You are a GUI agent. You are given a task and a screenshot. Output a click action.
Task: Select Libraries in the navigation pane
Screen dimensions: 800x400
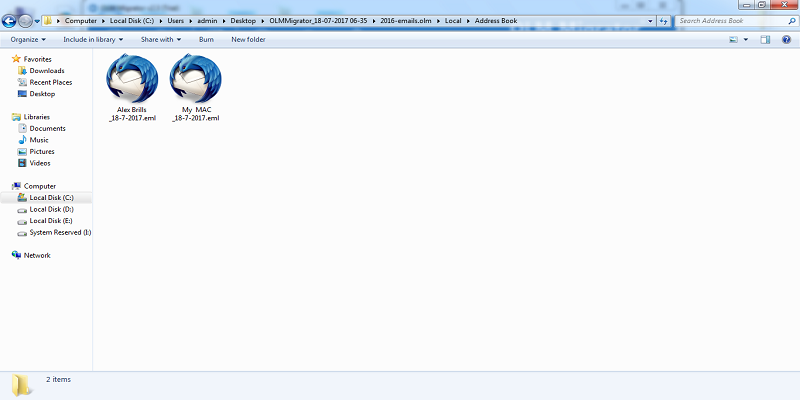point(37,117)
